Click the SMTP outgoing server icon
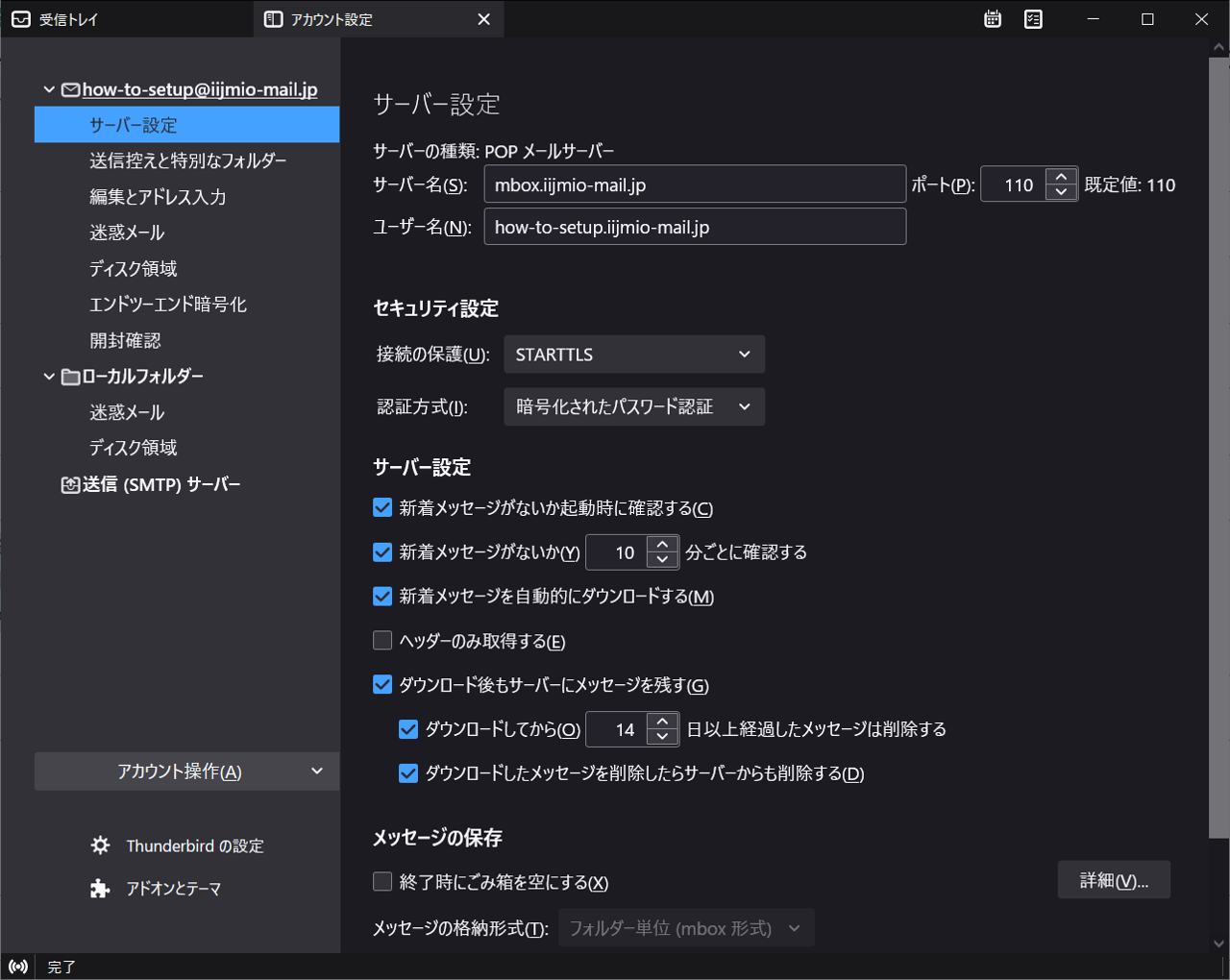 pyautogui.click(x=70, y=485)
